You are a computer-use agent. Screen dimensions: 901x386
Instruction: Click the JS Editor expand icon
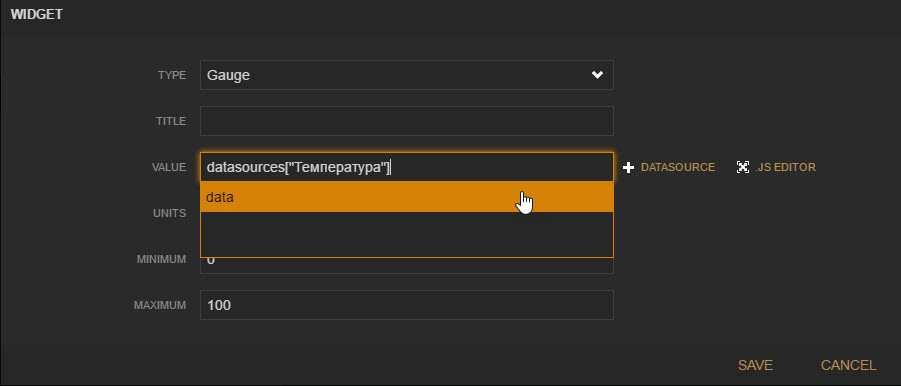coord(743,167)
